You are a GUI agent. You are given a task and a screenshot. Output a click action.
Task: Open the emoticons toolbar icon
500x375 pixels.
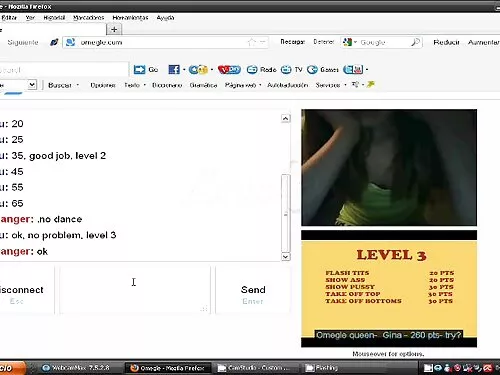coord(198,69)
